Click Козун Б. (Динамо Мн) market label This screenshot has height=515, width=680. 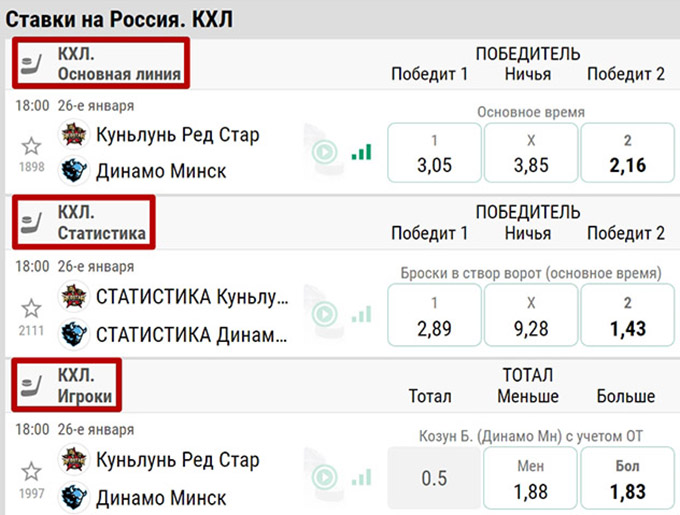pos(531,436)
